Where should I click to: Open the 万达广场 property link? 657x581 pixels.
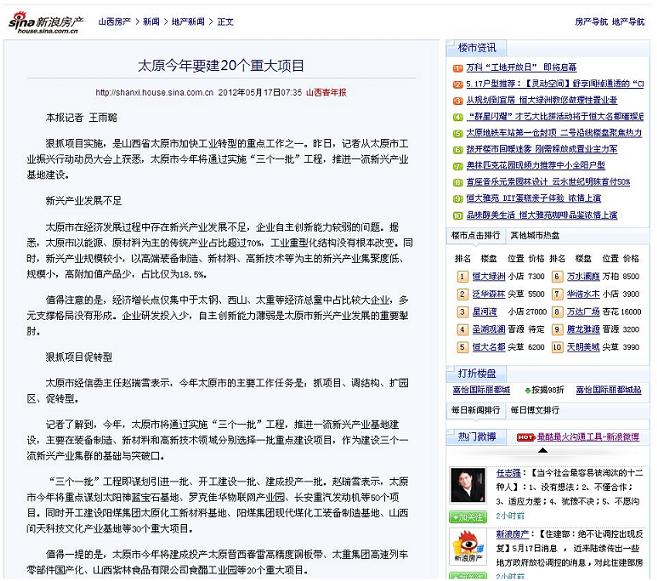583,312
